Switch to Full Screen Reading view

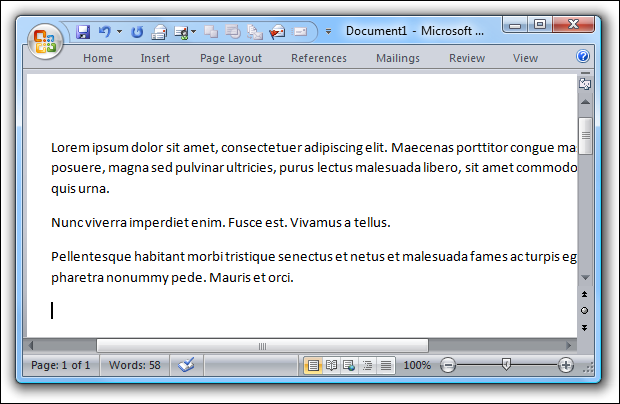(331, 365)
